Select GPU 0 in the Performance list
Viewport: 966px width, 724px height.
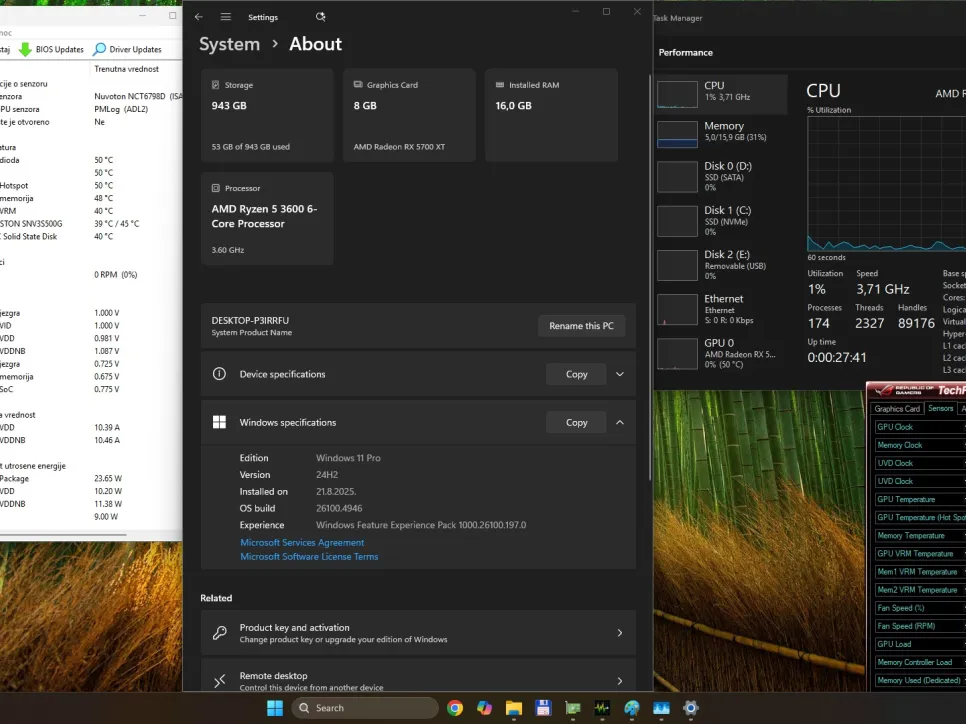pos(720,348)
